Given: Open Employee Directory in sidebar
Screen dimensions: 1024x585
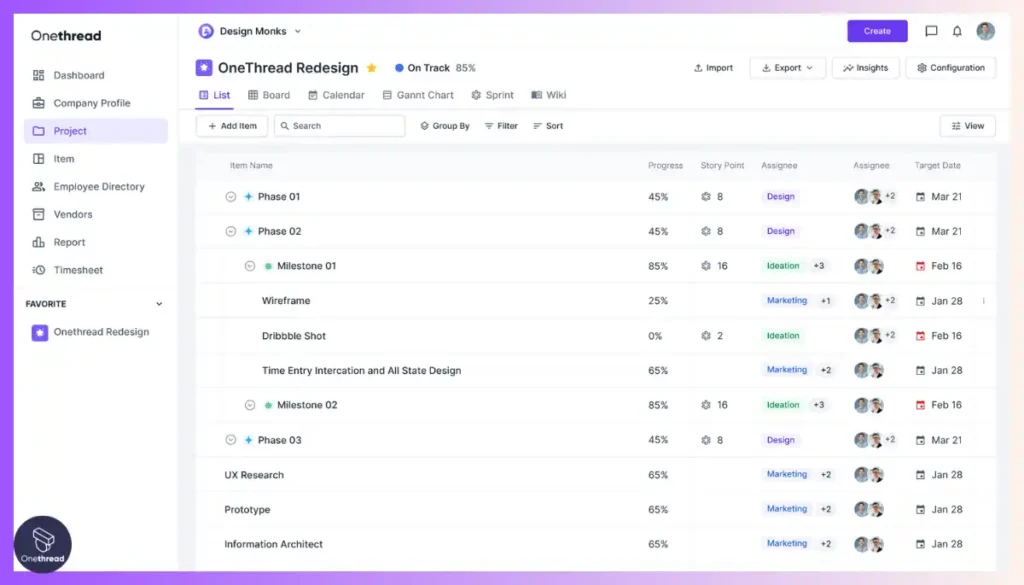Looking at the screenshot, I should tap(88, 187).
